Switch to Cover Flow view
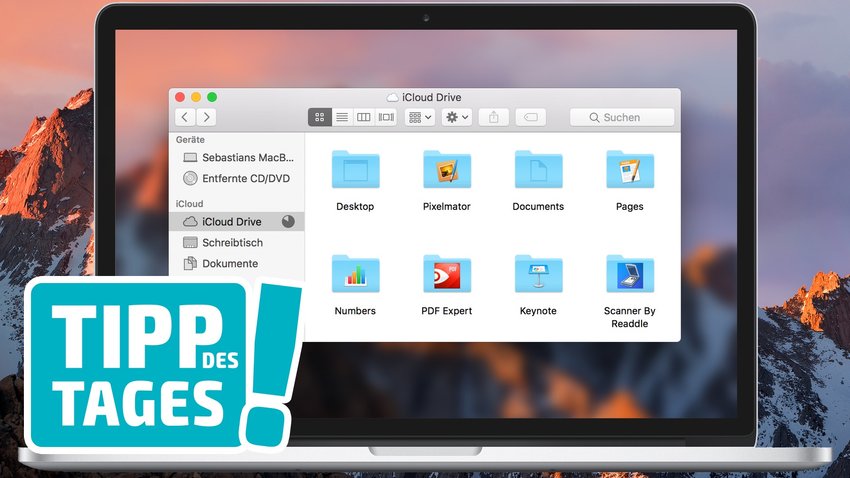850x478 pixels. pyautogui.click(x=386, y=117)
